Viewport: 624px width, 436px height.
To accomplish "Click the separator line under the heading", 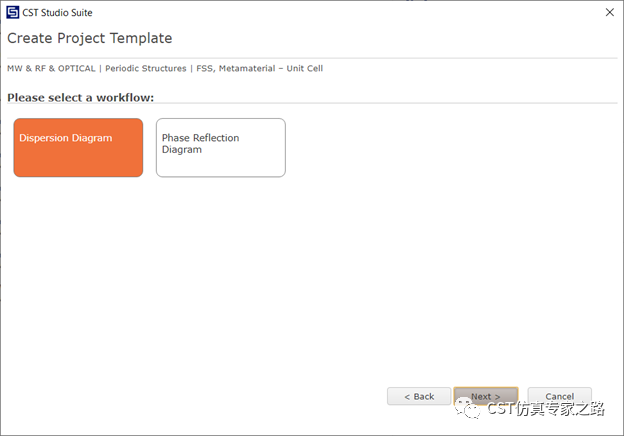I will pyautogui.click(x=312, y=58).
